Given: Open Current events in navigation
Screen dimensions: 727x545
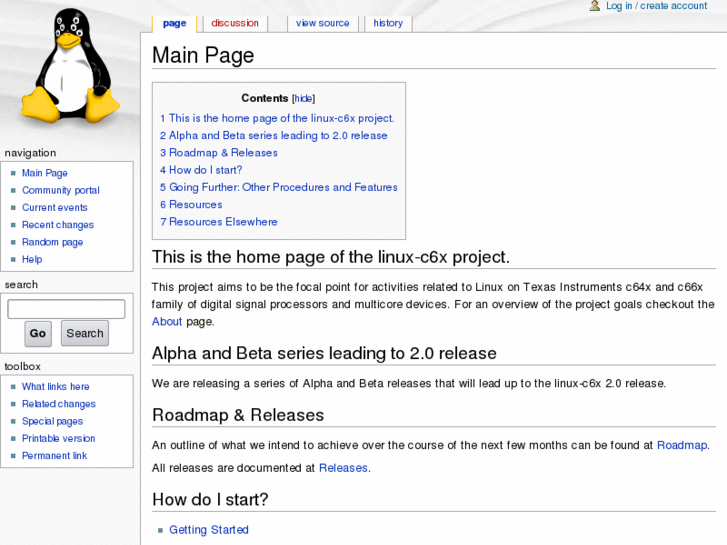Looking at the screenshot, I should coord(55,207).
